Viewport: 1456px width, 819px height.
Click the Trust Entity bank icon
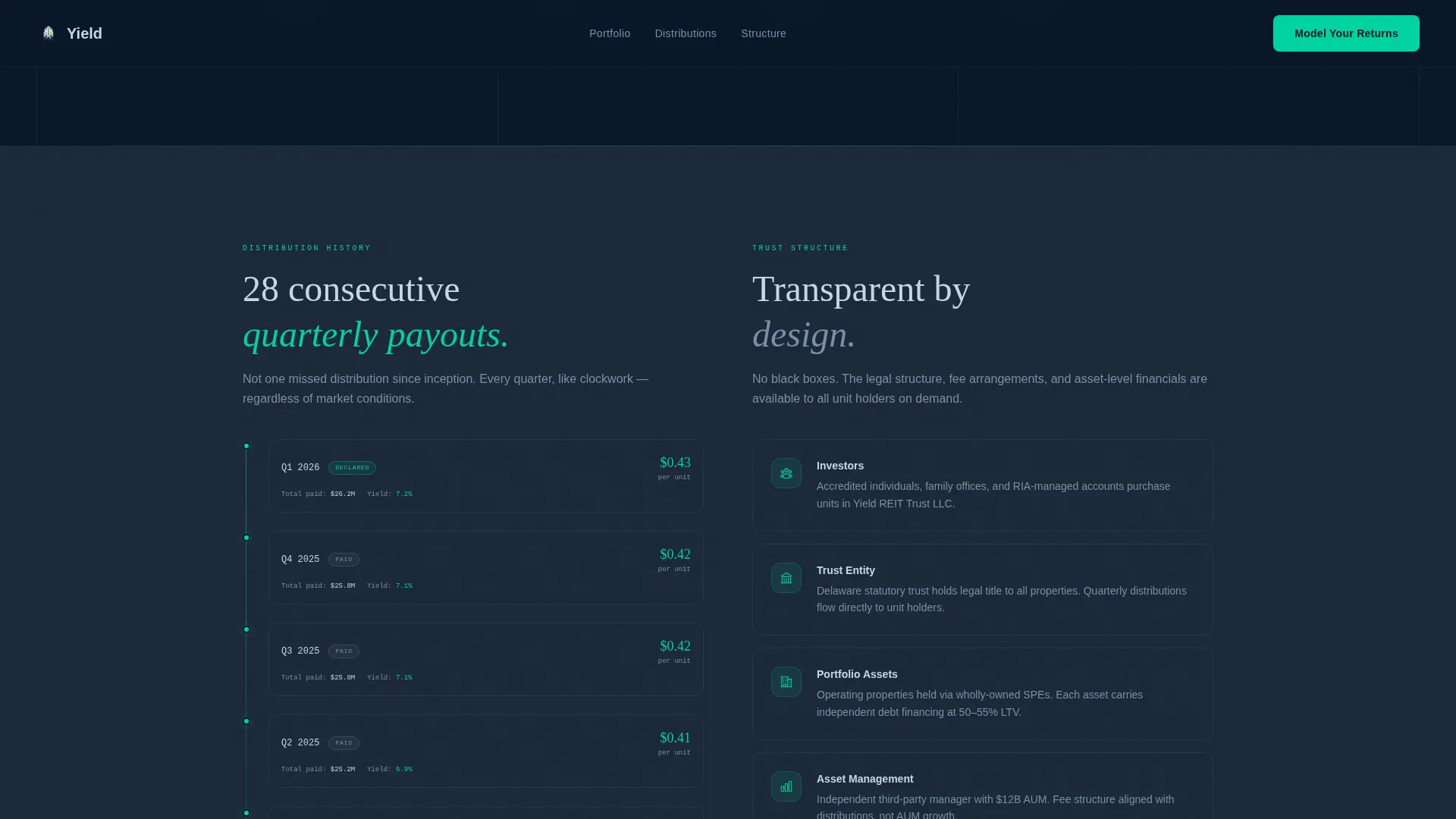786,578
